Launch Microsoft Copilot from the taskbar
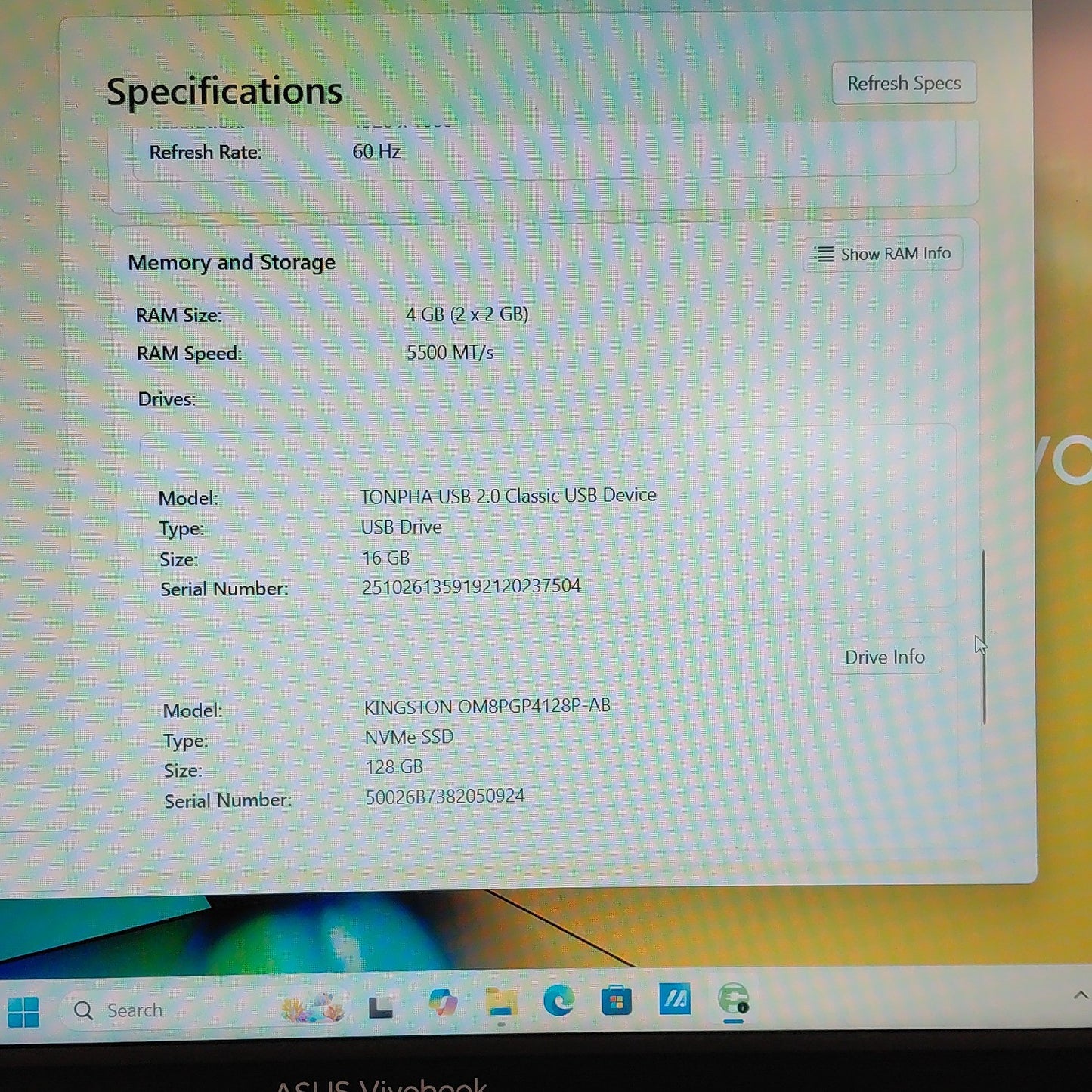 coord(443,1004)
